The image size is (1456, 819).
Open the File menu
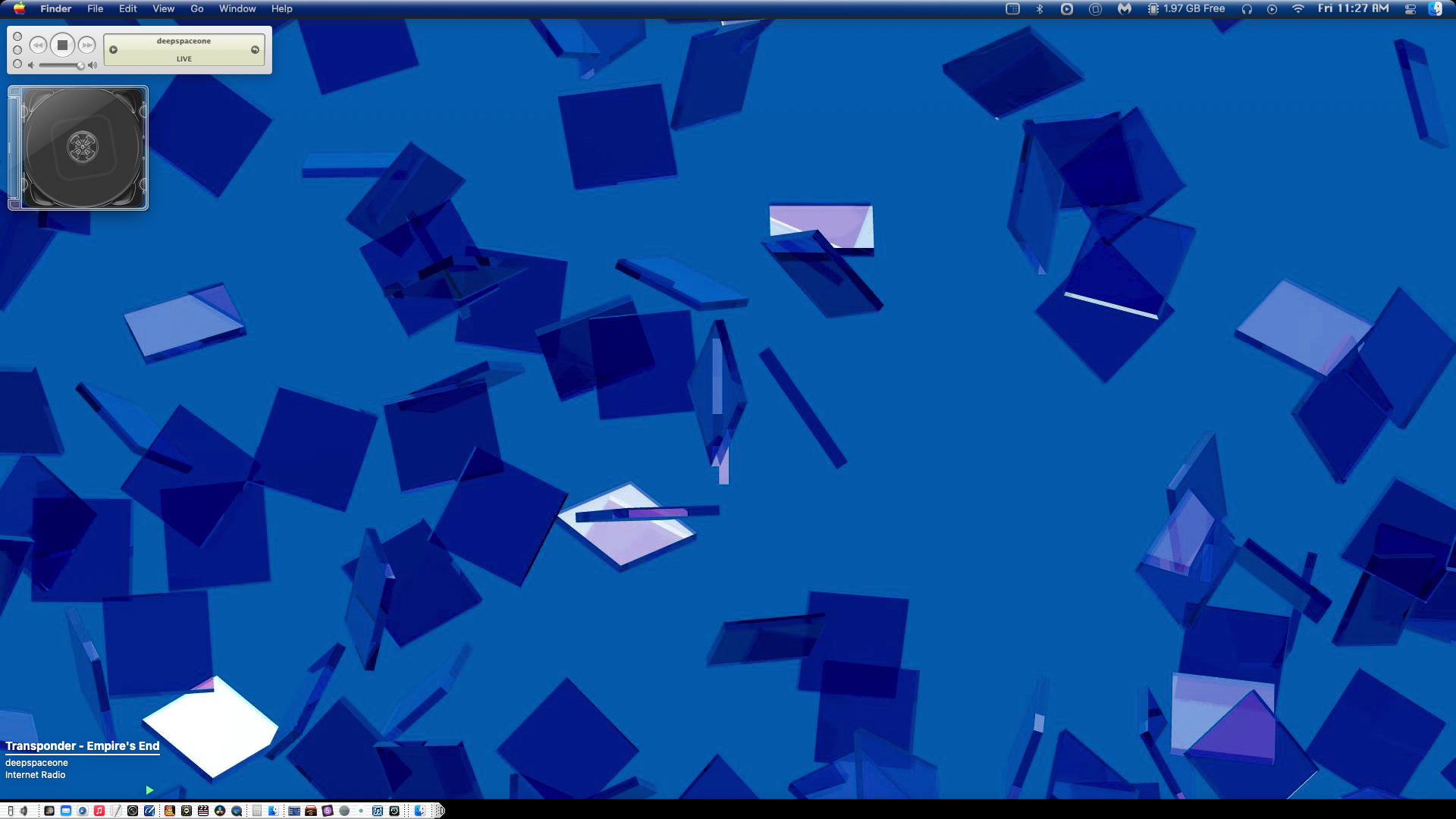(96, 8)
